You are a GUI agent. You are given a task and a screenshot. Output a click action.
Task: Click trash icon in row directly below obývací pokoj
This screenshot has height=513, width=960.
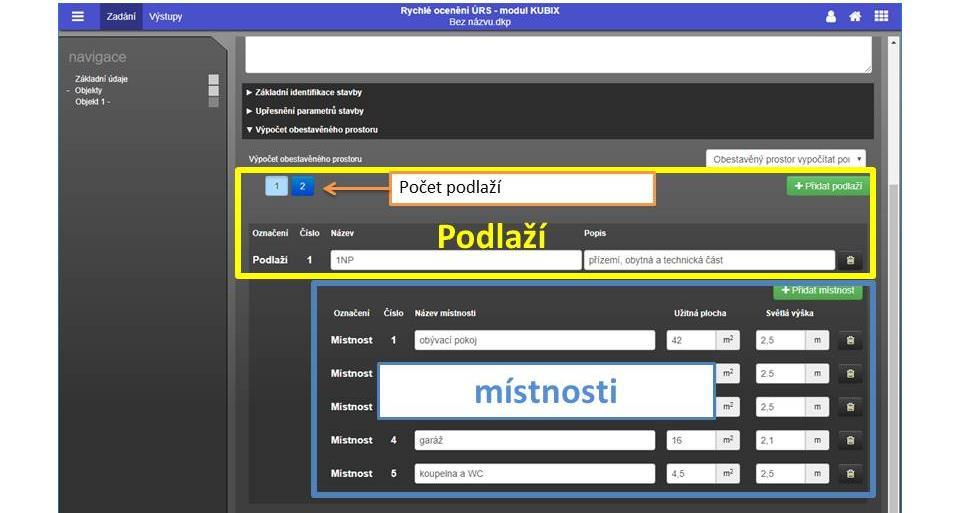tap(850, 373)
